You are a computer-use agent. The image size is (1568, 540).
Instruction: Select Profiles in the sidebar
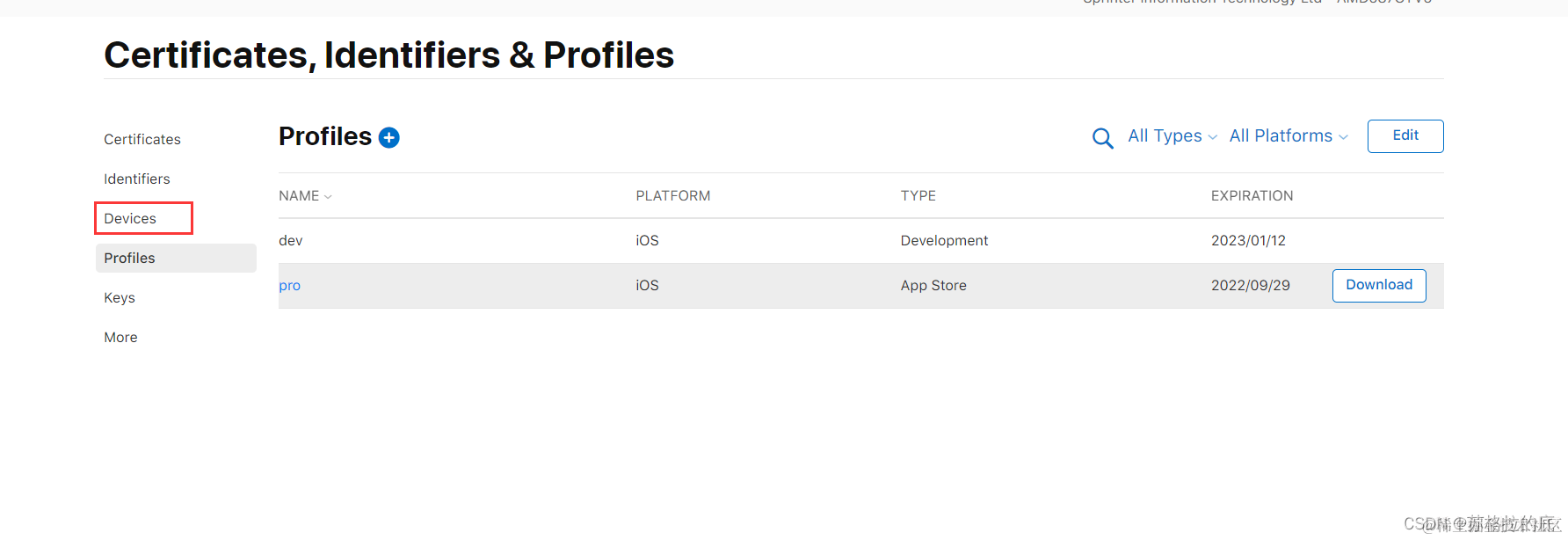click(x=130, y=259)
